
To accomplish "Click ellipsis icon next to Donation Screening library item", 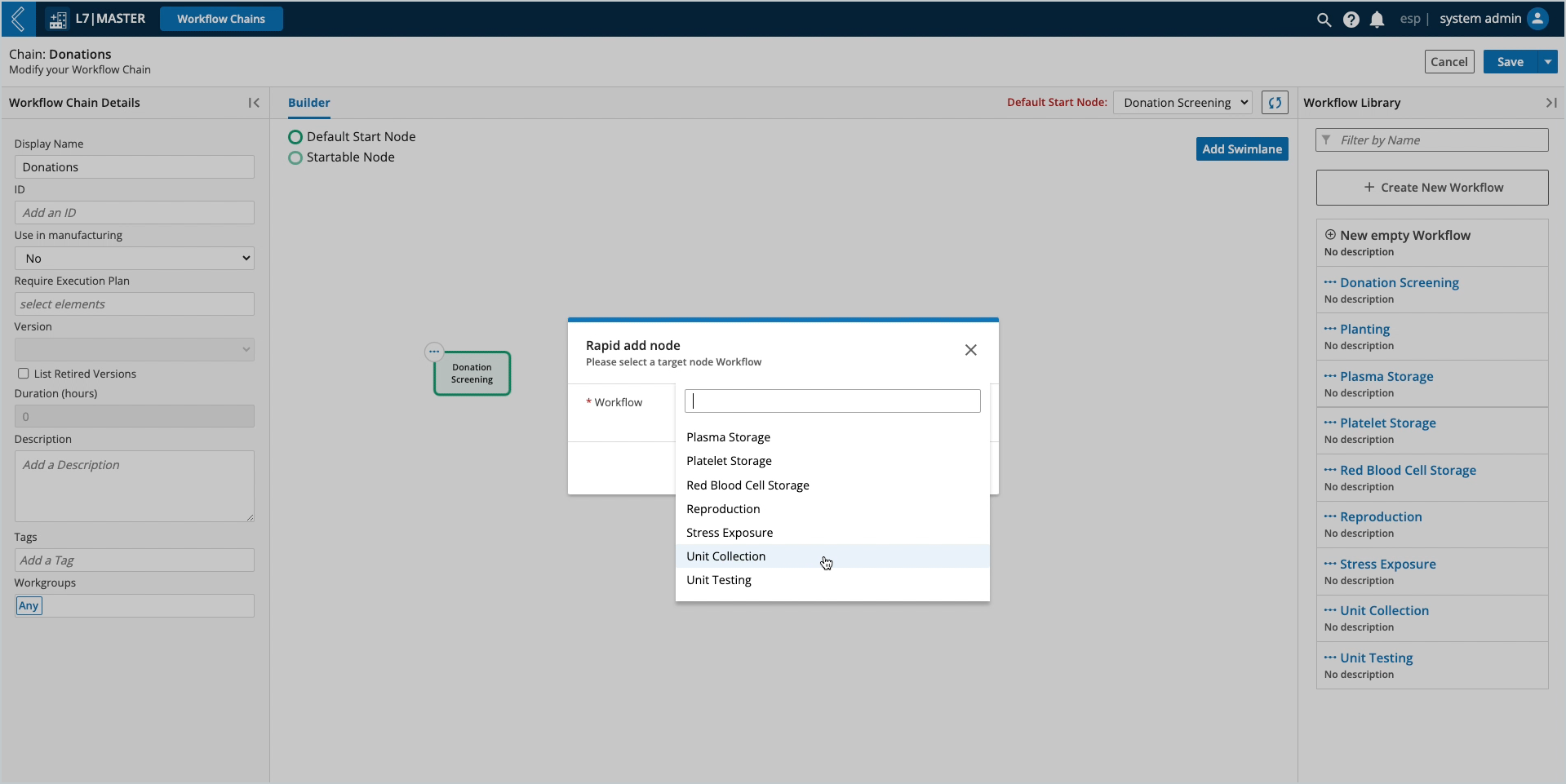I will click(x=1330, y=282).
